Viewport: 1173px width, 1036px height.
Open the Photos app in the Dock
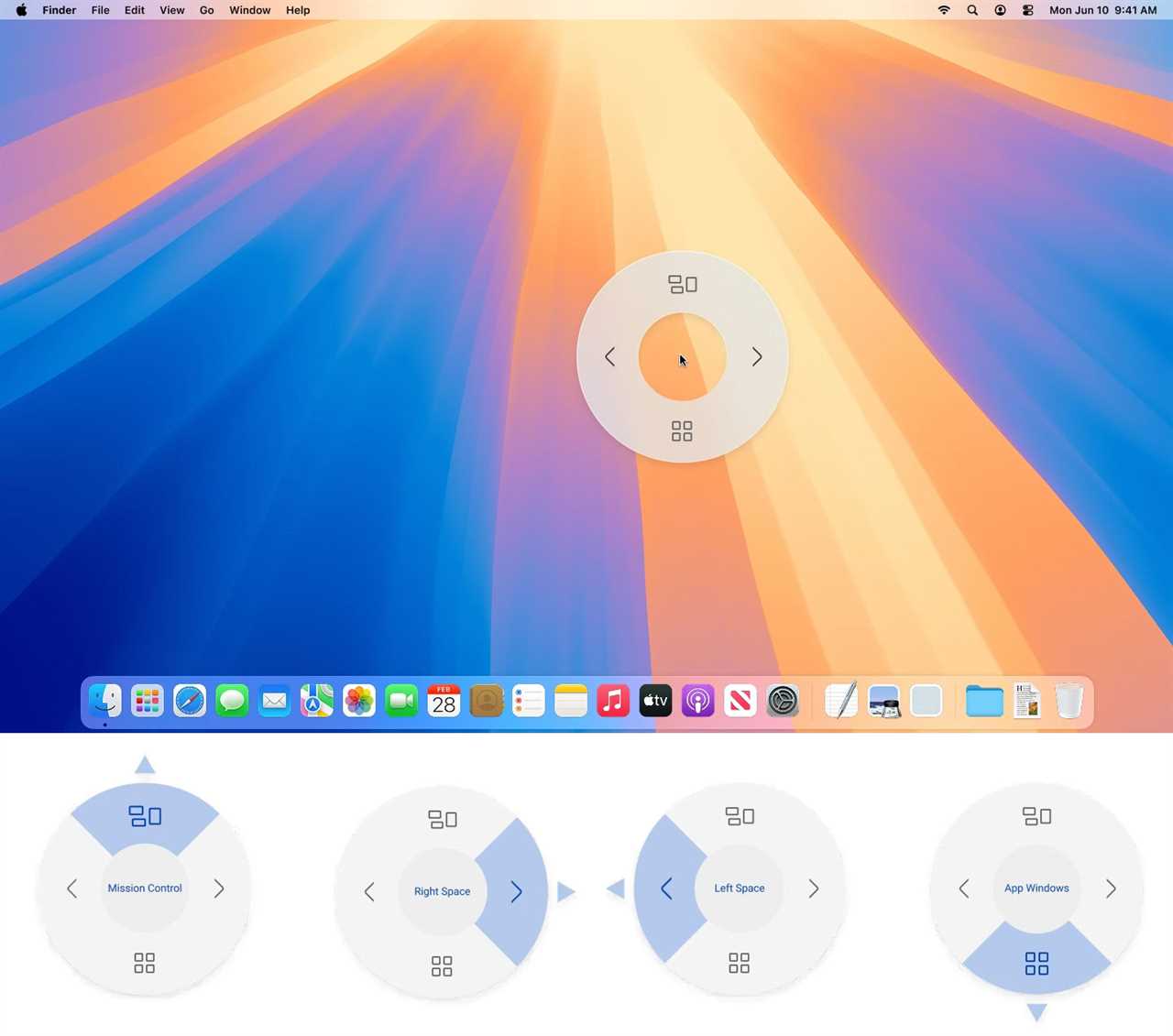(359, 702)
